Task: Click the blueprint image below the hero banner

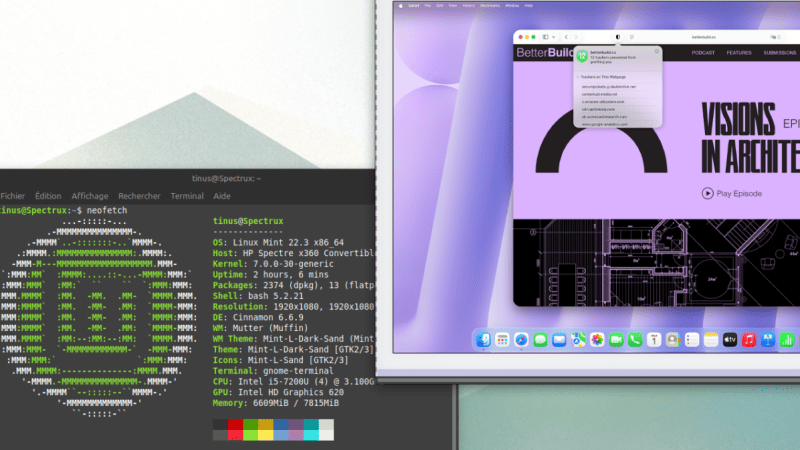Action: coord(656,262)
